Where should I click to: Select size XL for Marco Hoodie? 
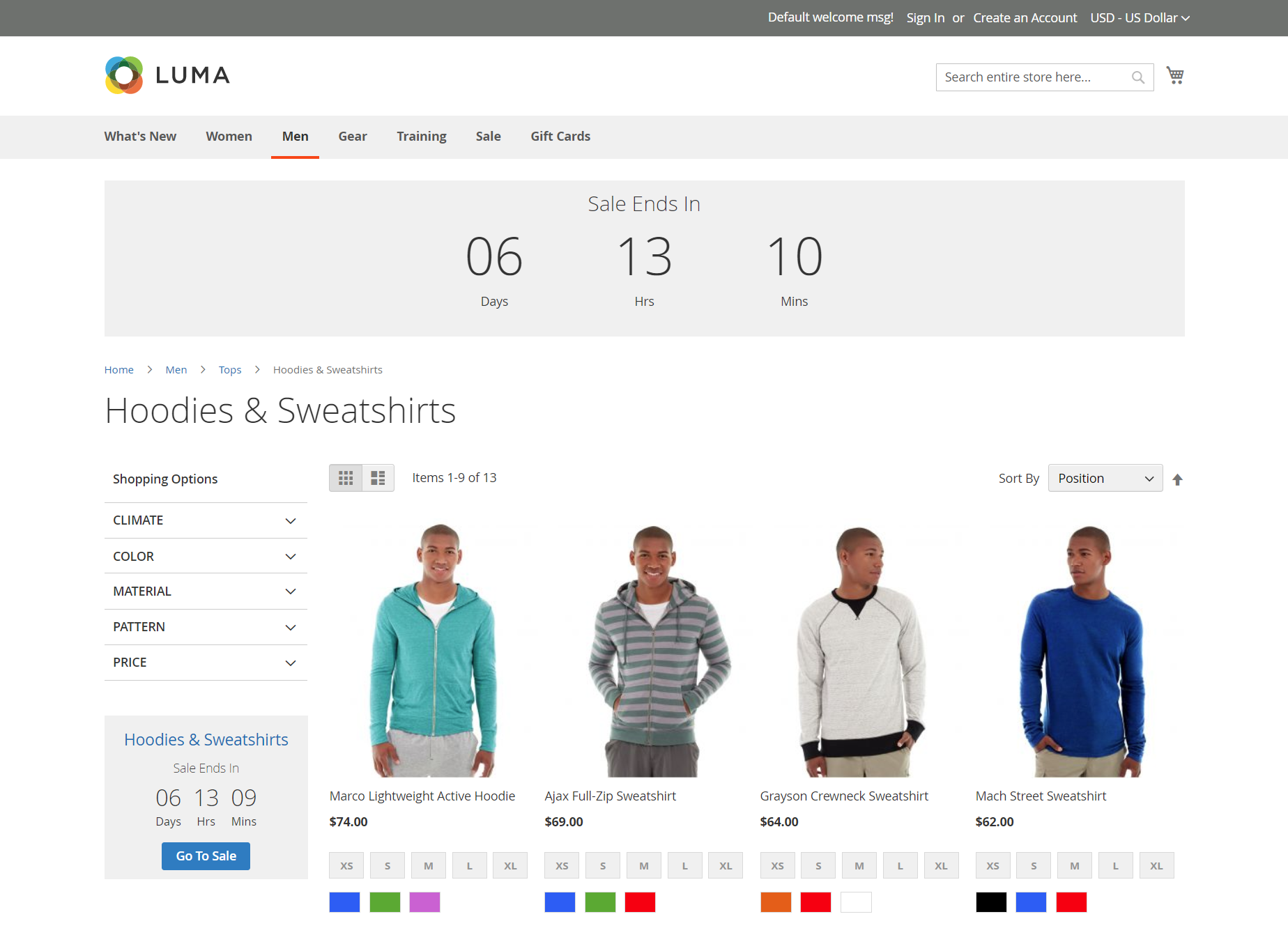(x=510, y=866)
